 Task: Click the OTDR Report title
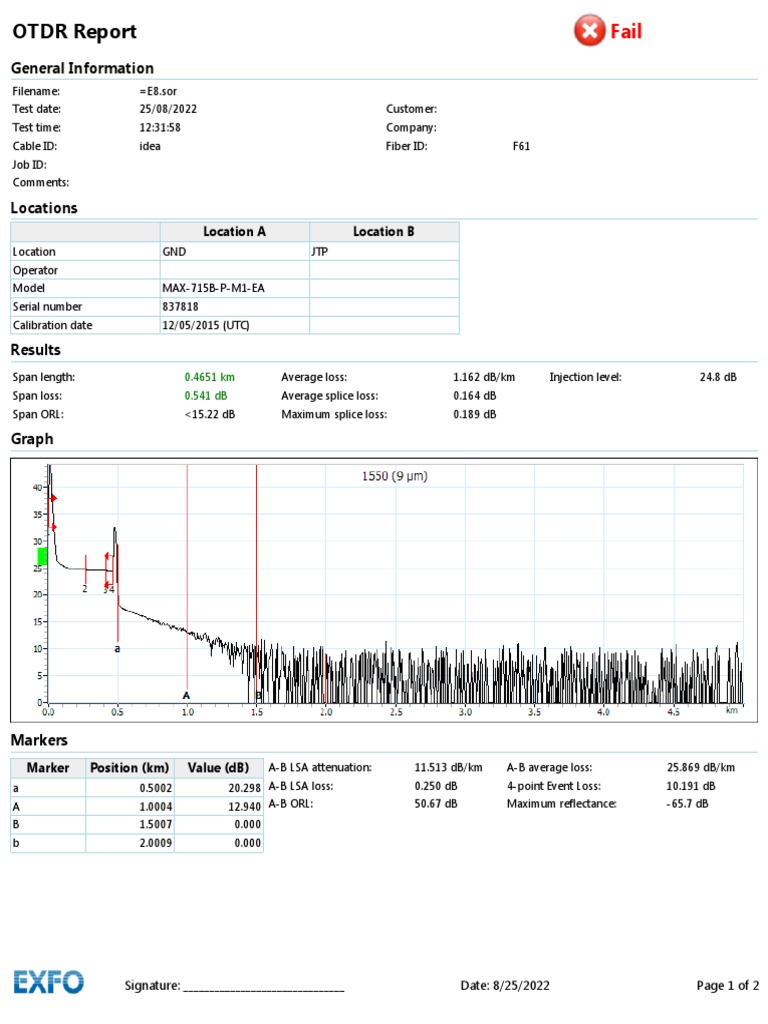74,31
